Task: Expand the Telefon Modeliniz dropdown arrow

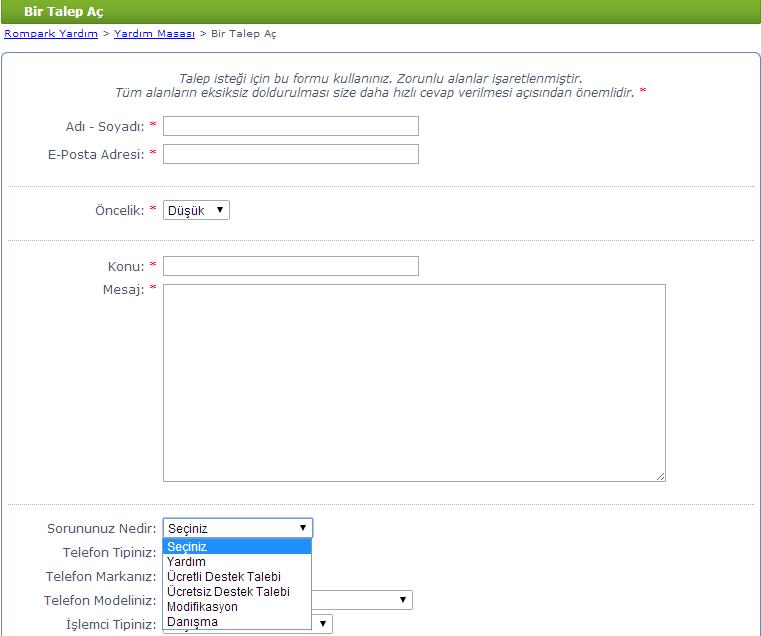Action: coord(403,600)
